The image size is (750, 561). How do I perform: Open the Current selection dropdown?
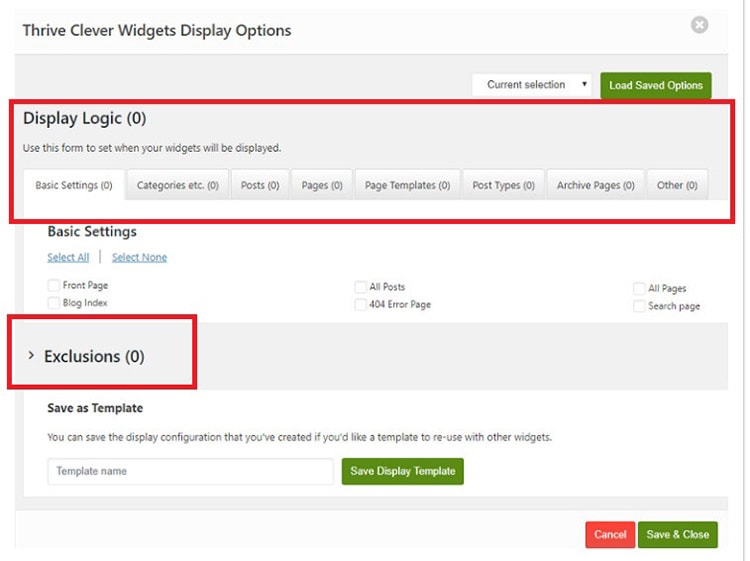tap(532, 85)
